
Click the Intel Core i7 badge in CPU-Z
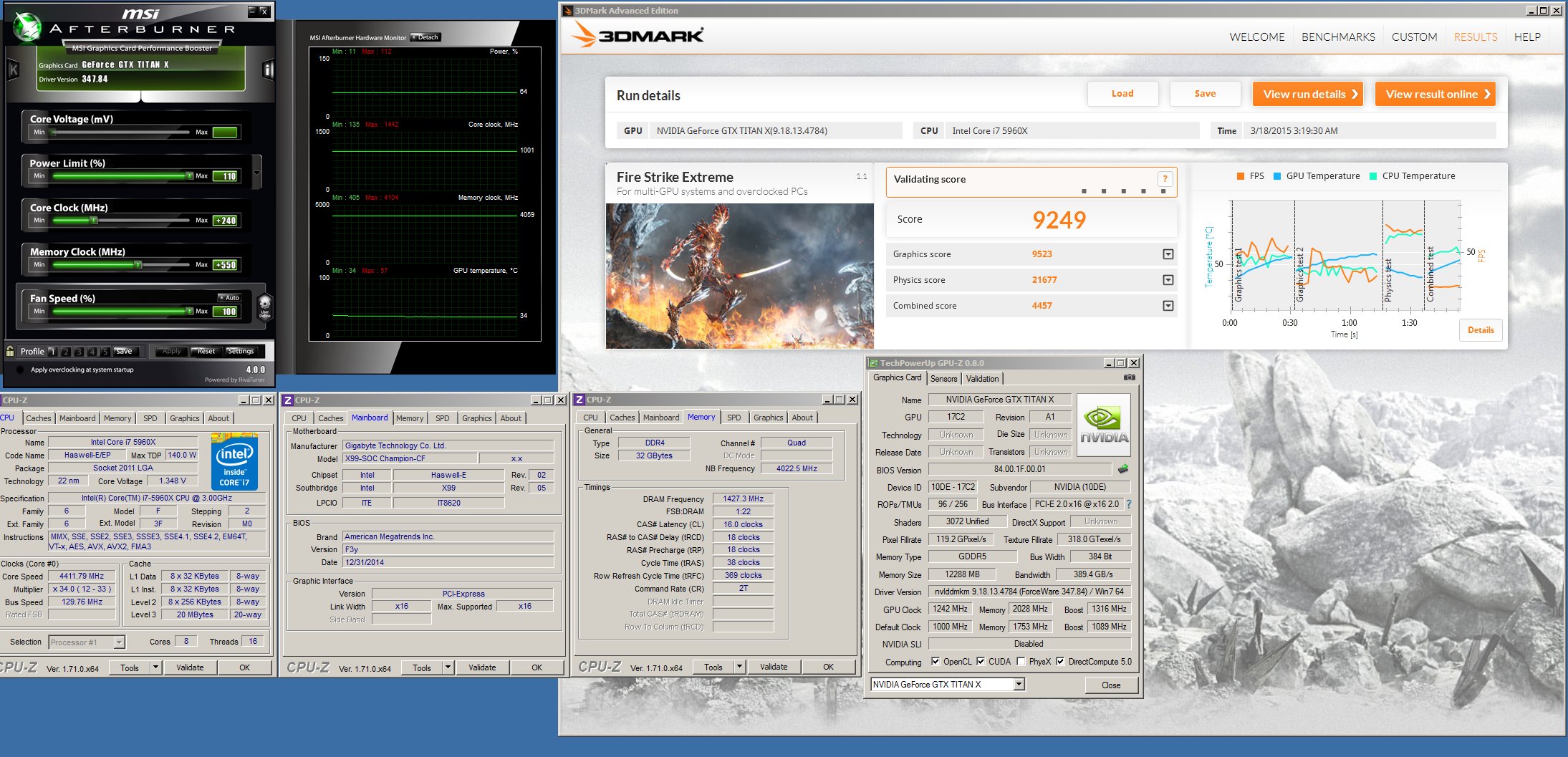[234, 461]
